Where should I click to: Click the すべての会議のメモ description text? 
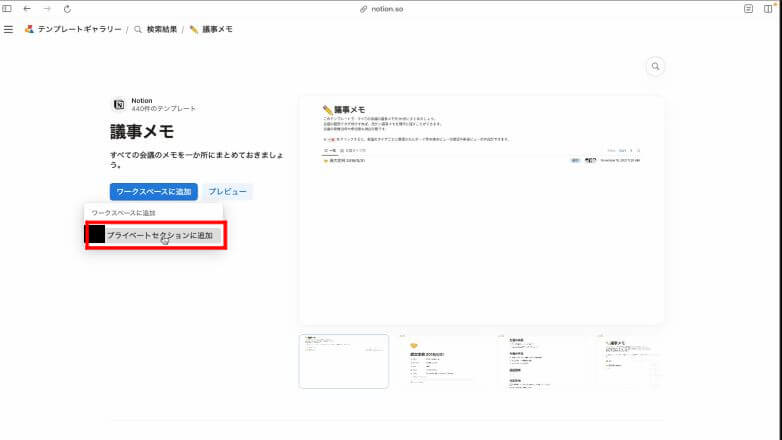click(196, 160)
